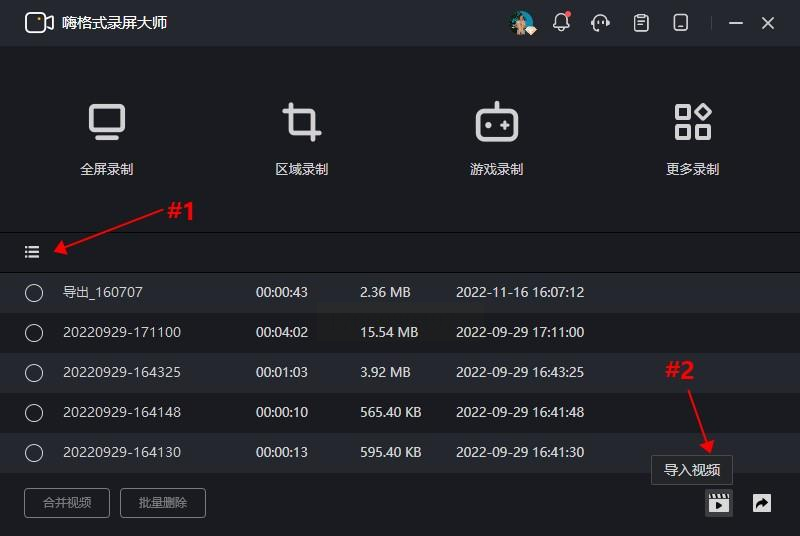Open customer support headset icon
800x536 pixels.
tap(600, 23)
